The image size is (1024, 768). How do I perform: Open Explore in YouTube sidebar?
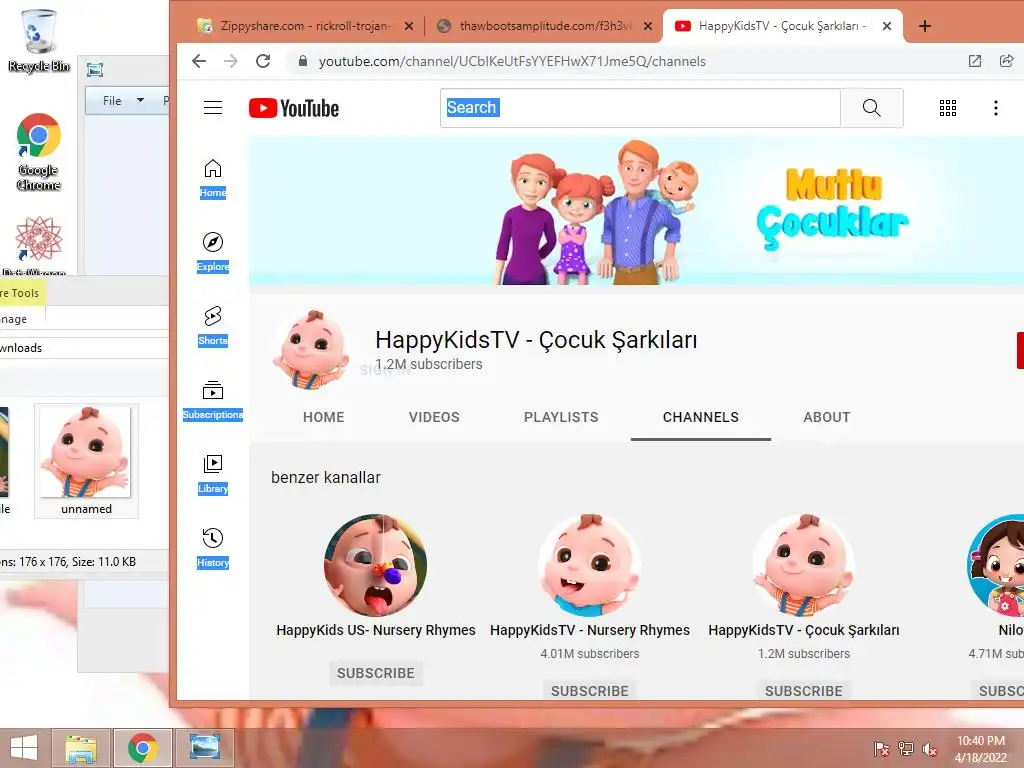213,252
